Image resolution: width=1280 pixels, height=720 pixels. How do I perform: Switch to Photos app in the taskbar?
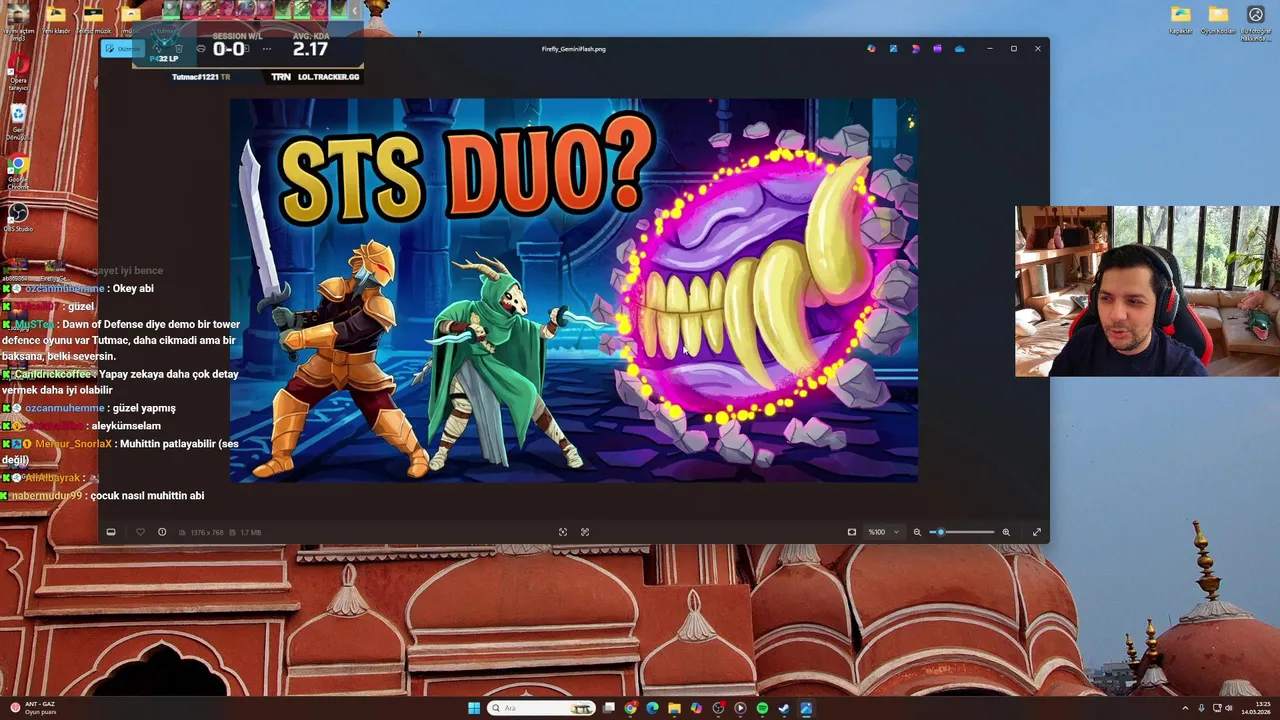click(806, 708)
